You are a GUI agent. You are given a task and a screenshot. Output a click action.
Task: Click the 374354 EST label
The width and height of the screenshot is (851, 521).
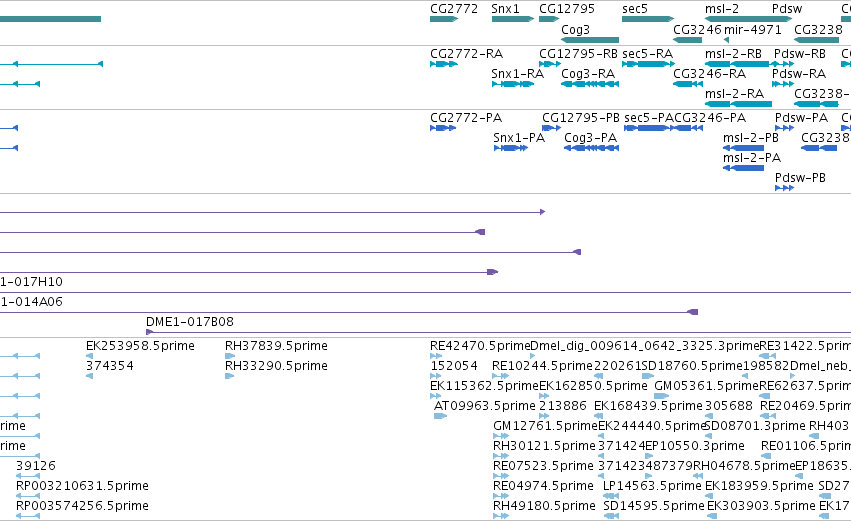pyautogui.click(x=110, y=366)
